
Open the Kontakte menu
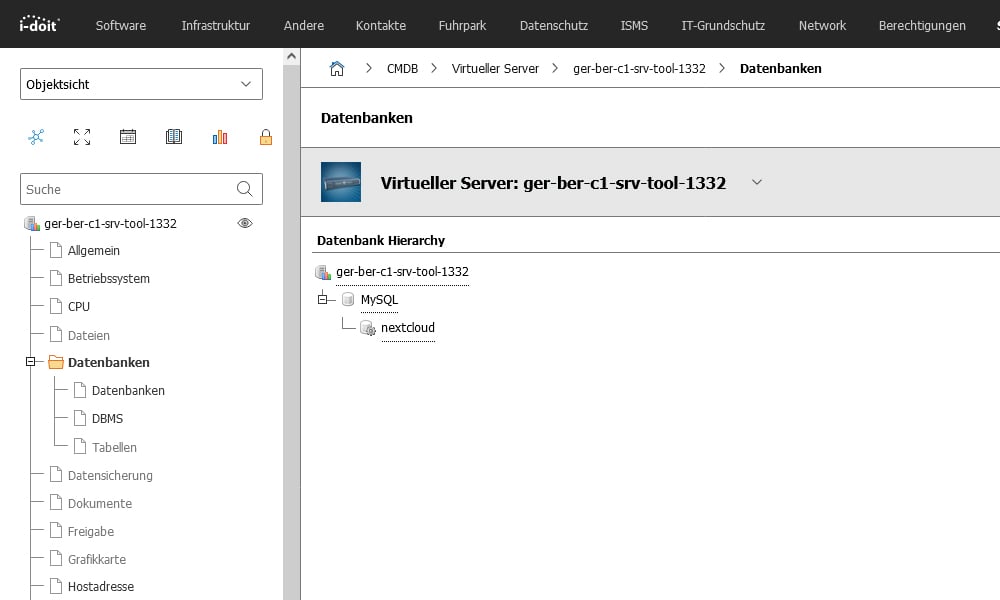click(x=381, y=26)
